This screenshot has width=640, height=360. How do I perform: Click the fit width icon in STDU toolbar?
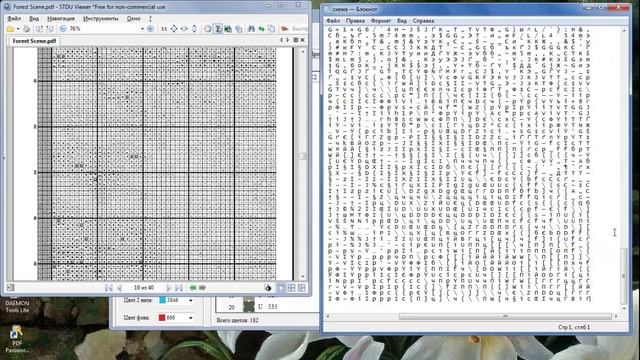(x=184, y=29)
